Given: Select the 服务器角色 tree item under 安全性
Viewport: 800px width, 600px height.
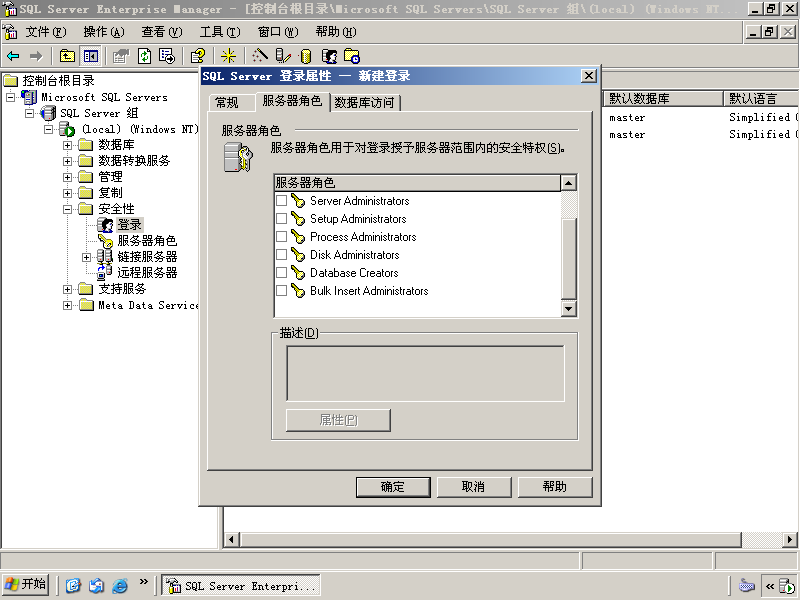Looking at the screenshot, I should (147, 241).
